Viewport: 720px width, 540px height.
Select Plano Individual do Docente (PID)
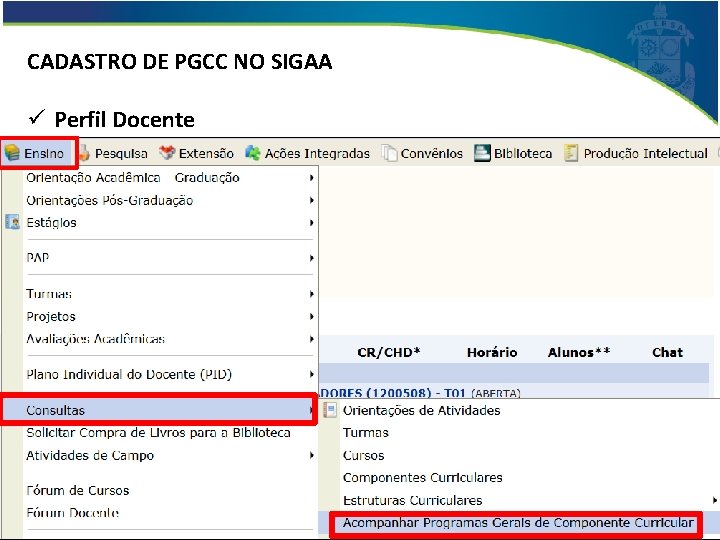tap(159, 374)
